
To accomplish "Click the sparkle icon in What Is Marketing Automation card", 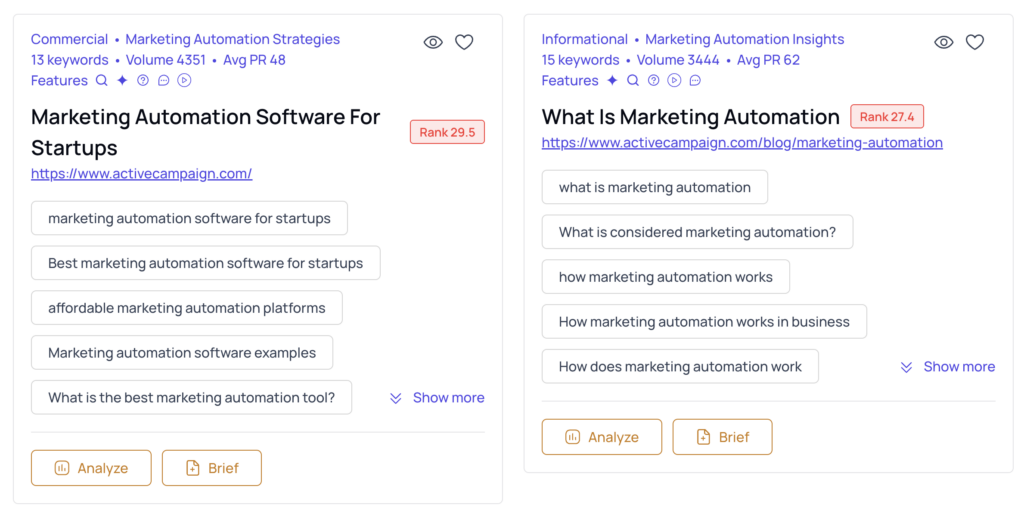I will point(612,81).
